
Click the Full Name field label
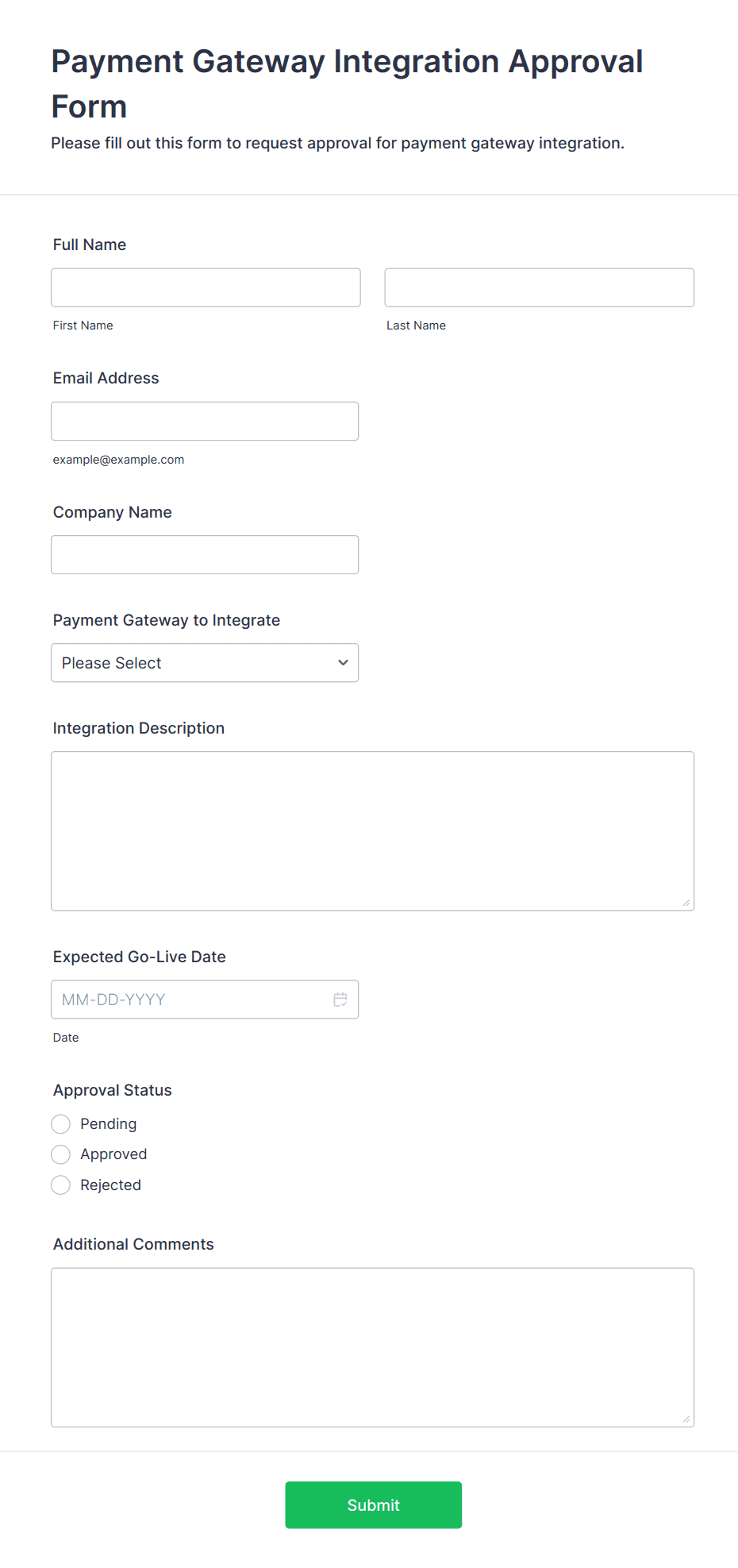click(x=90, y=245)
